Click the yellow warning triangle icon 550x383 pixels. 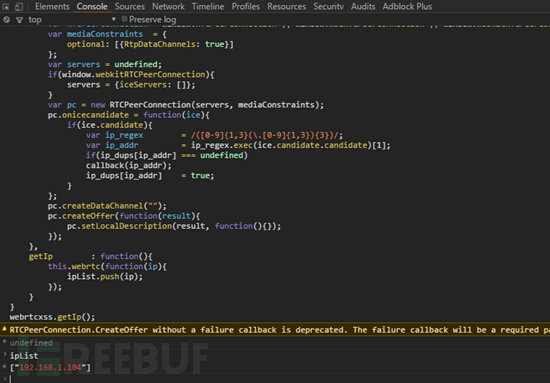click(4, 329)
